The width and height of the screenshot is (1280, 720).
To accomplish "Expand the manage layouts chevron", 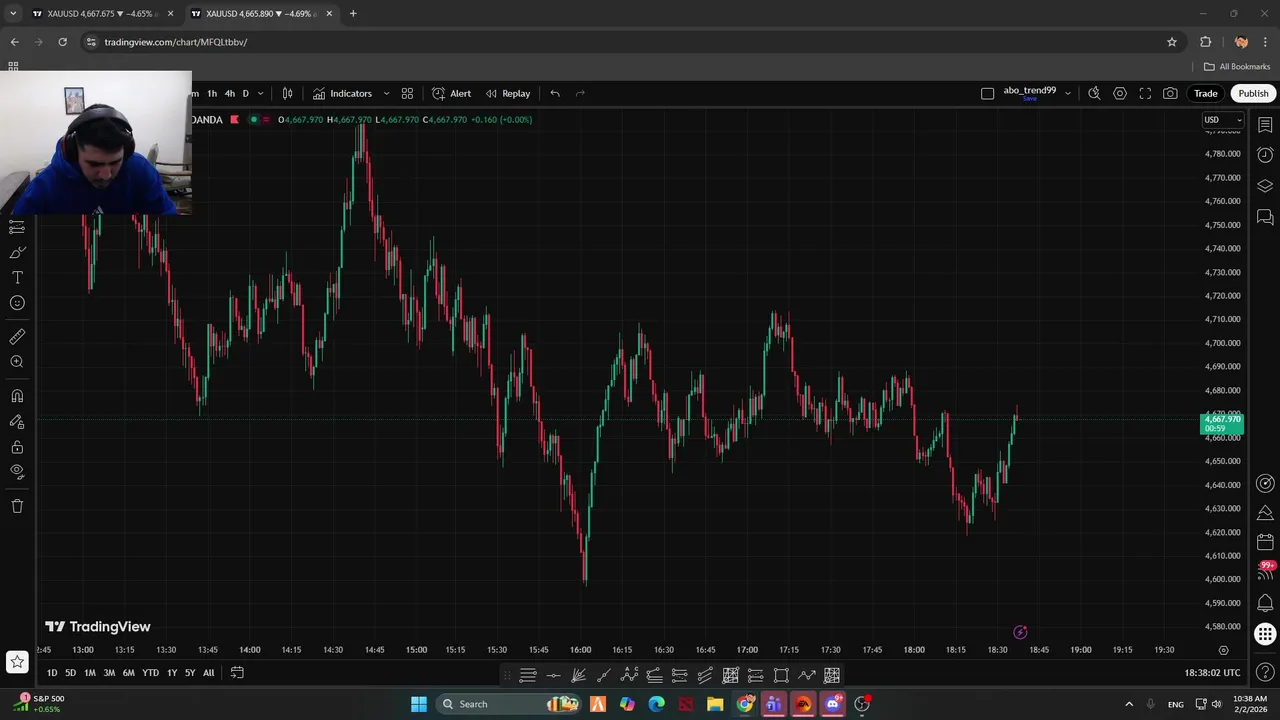I will pyautogui.click(x=1067, y=93).
